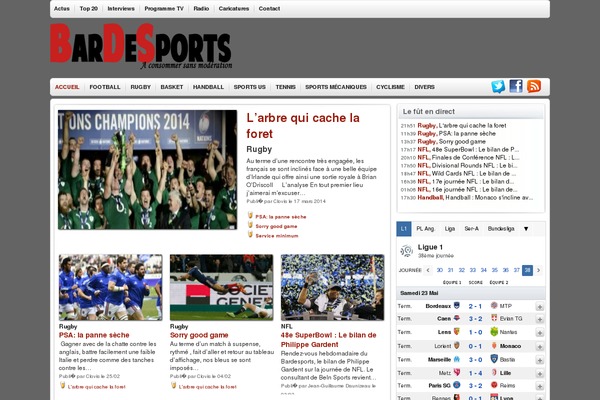Expand Marseille - Bastia match details
The image size is (600, 400).
540,360
